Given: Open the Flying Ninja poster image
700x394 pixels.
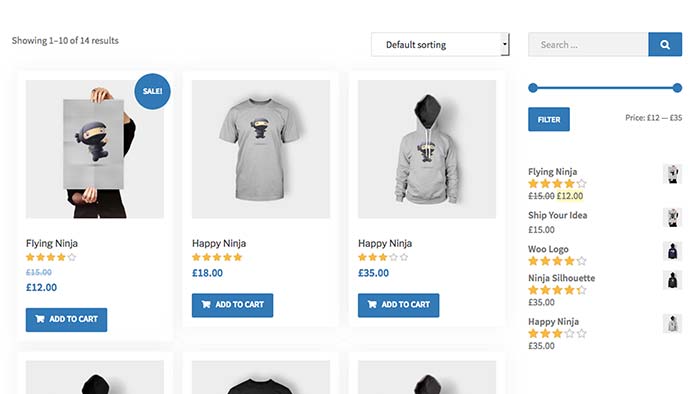Looking at the screenshot, I should tap(95, 149).
